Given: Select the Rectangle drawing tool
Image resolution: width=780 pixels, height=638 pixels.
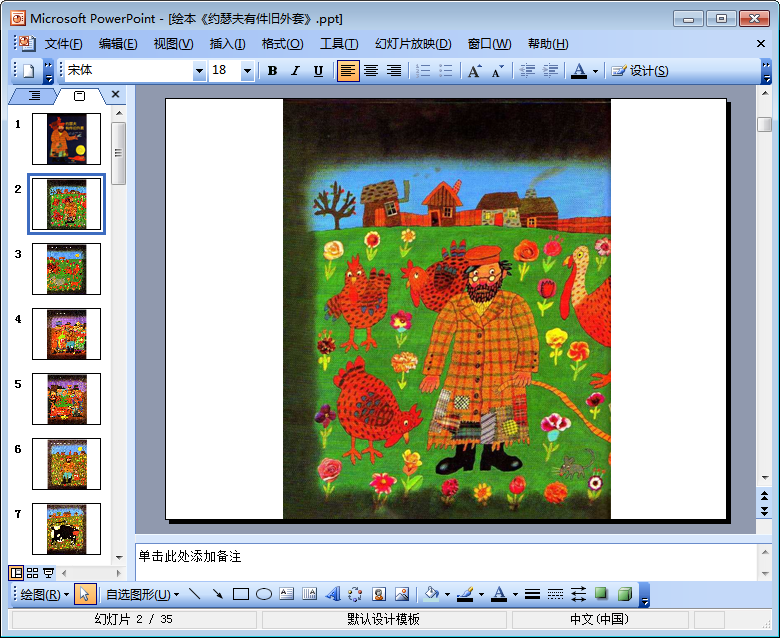Looking at the screenshot, I should [241, 594].
